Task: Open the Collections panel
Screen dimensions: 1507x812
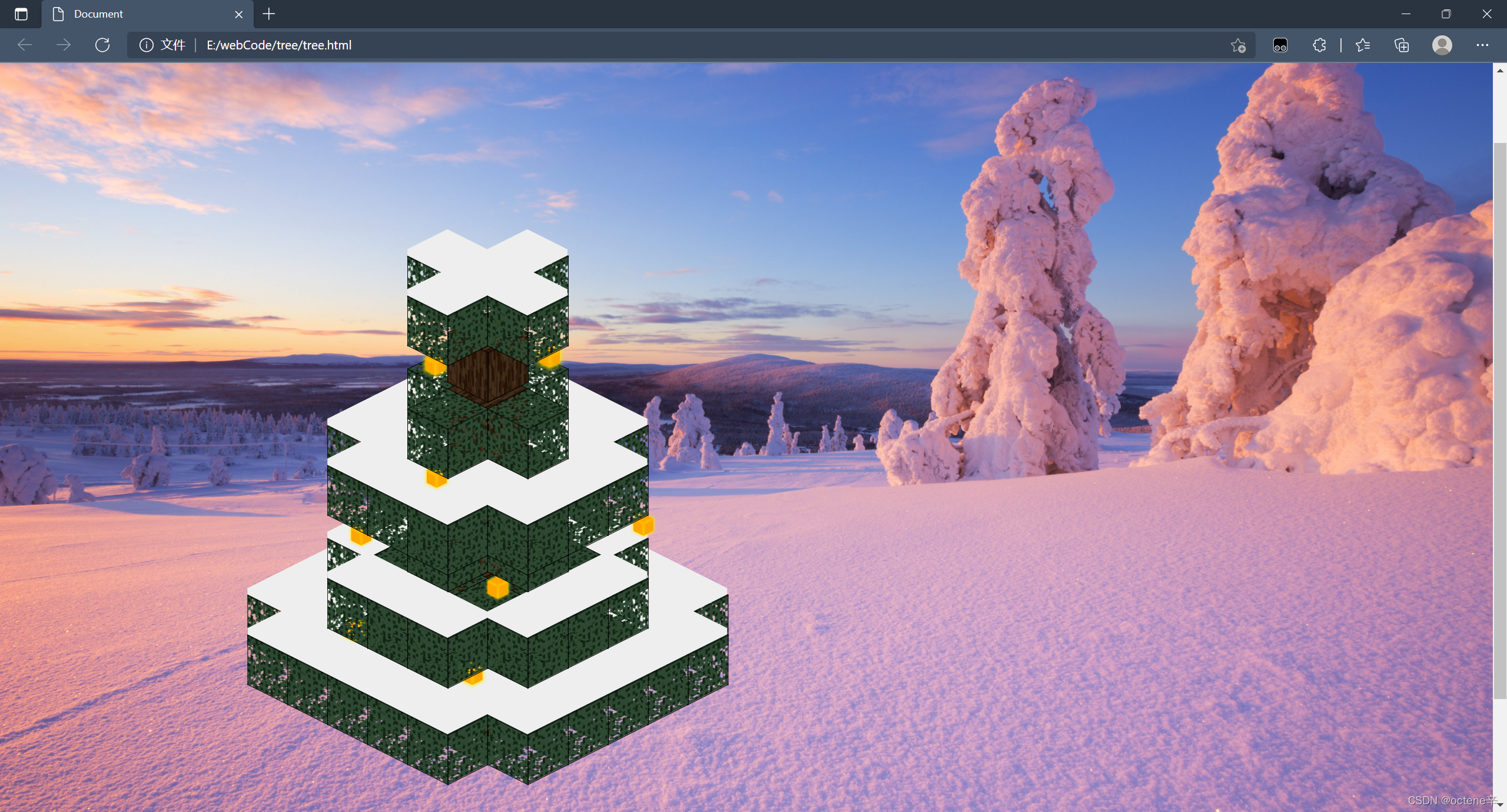Action: pos(1402,45)
